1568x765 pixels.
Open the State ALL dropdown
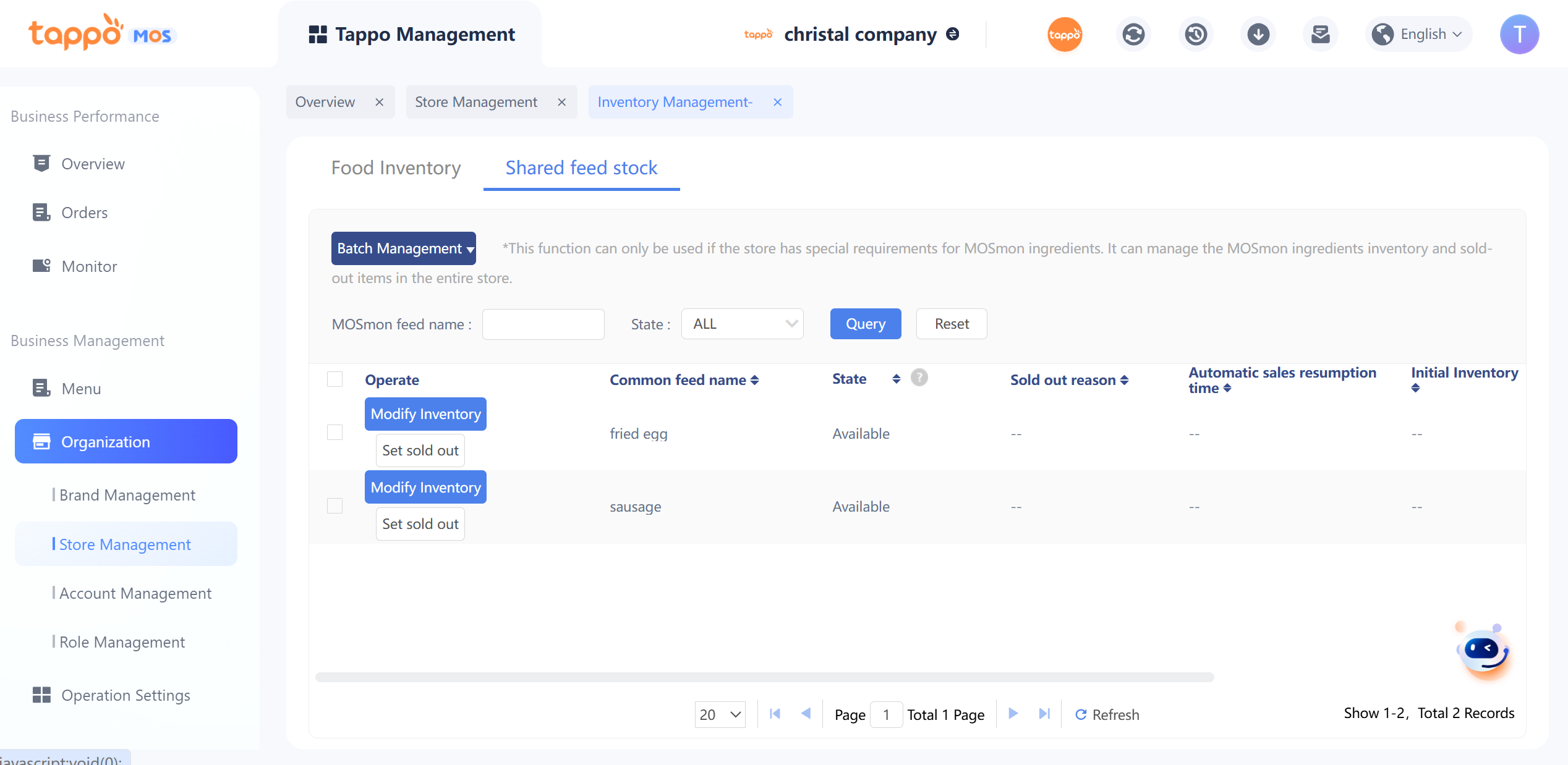point(742,324)
